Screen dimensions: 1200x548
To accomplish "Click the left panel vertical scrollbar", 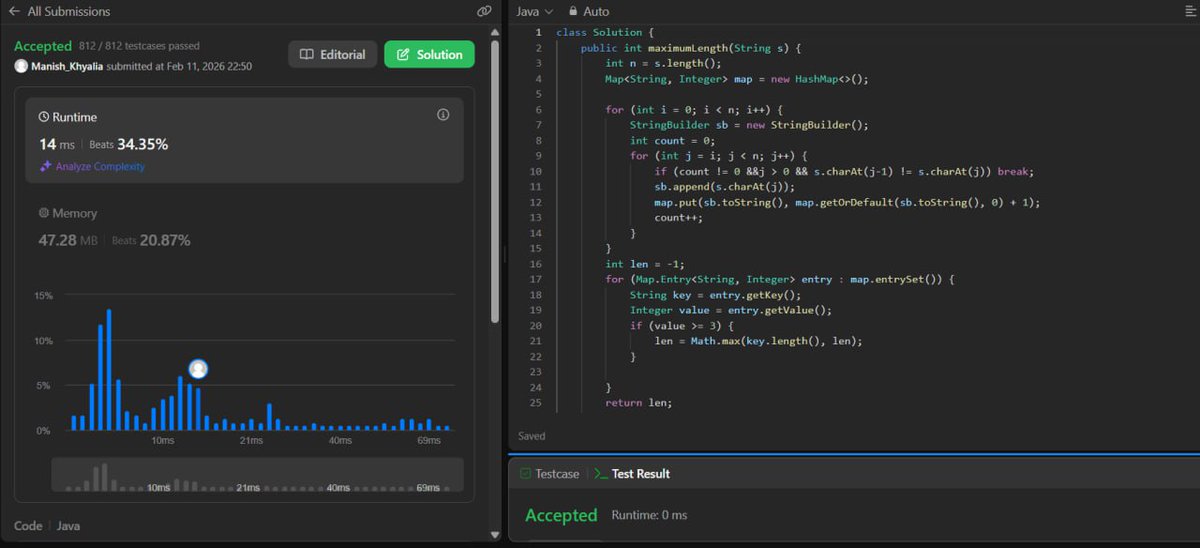I will tap(494, 180).
